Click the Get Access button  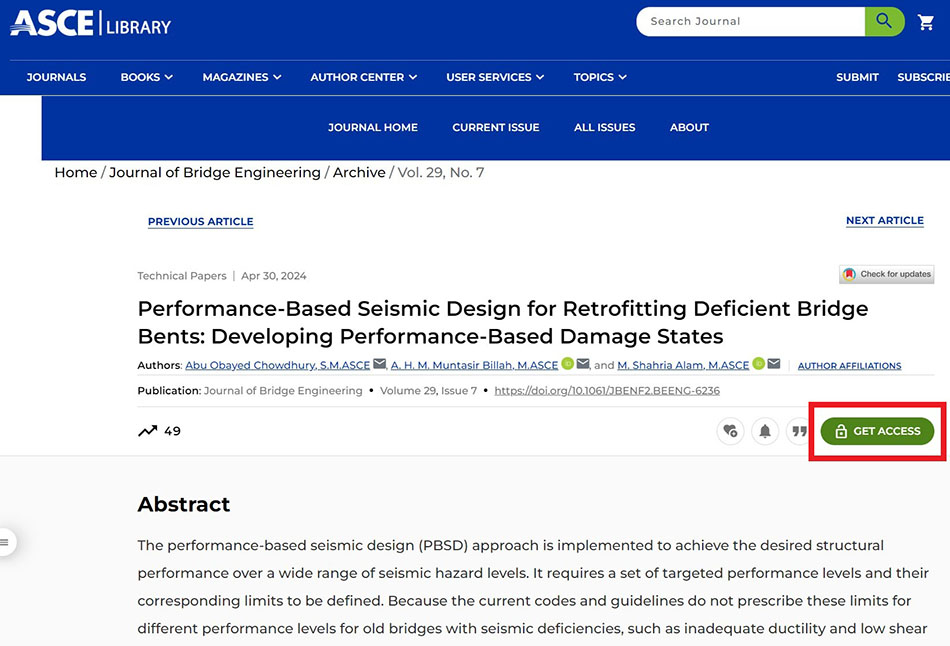[x=877, y=431]
